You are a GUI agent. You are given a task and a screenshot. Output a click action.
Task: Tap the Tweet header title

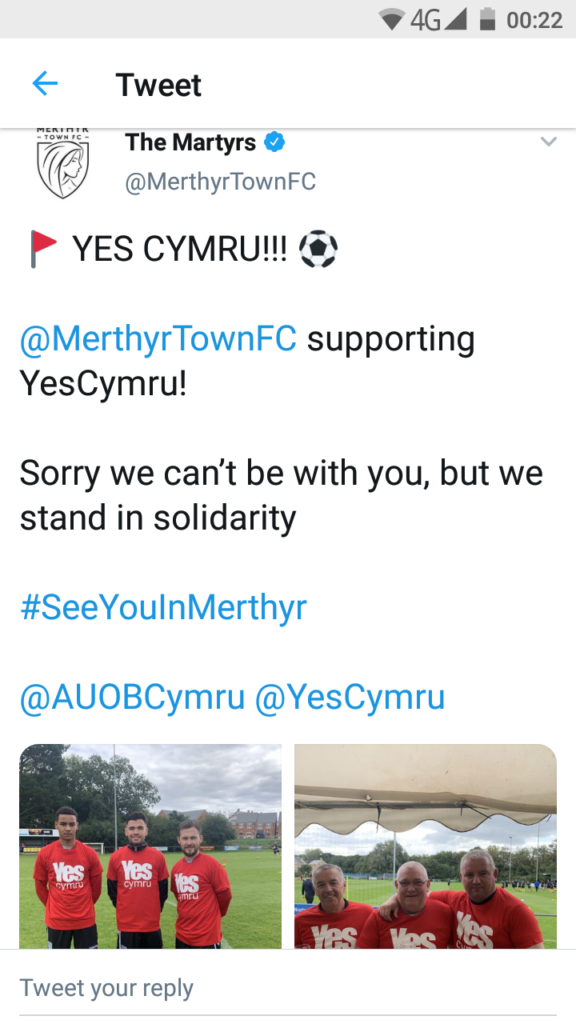159,85
